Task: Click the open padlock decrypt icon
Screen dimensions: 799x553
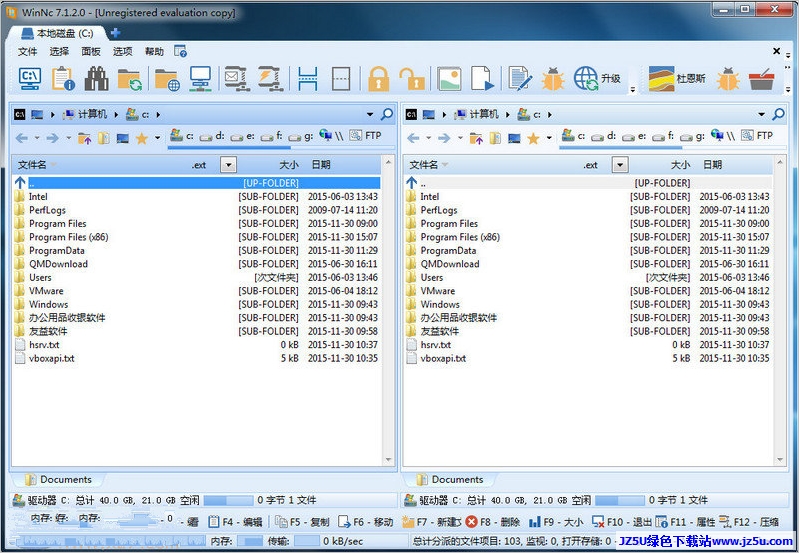Action: pyautogui.click(x=412, y=79)
